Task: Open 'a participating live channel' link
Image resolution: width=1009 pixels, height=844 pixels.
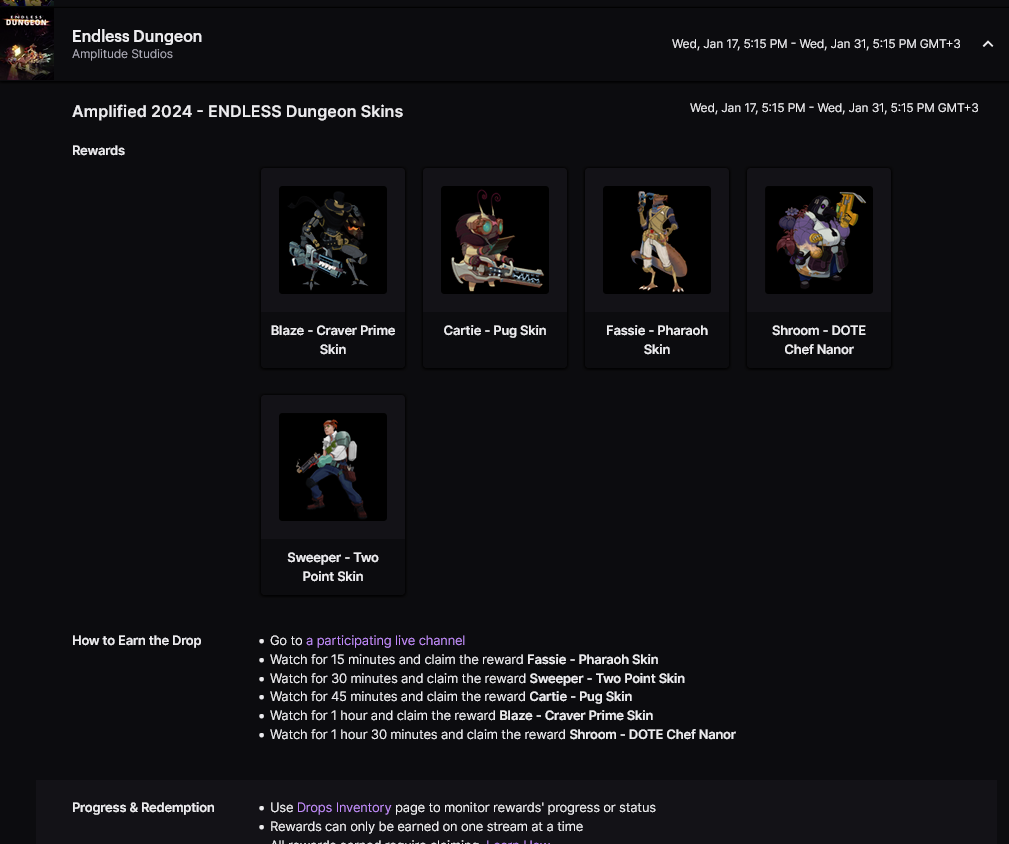Action: click(x=385, y=641)
